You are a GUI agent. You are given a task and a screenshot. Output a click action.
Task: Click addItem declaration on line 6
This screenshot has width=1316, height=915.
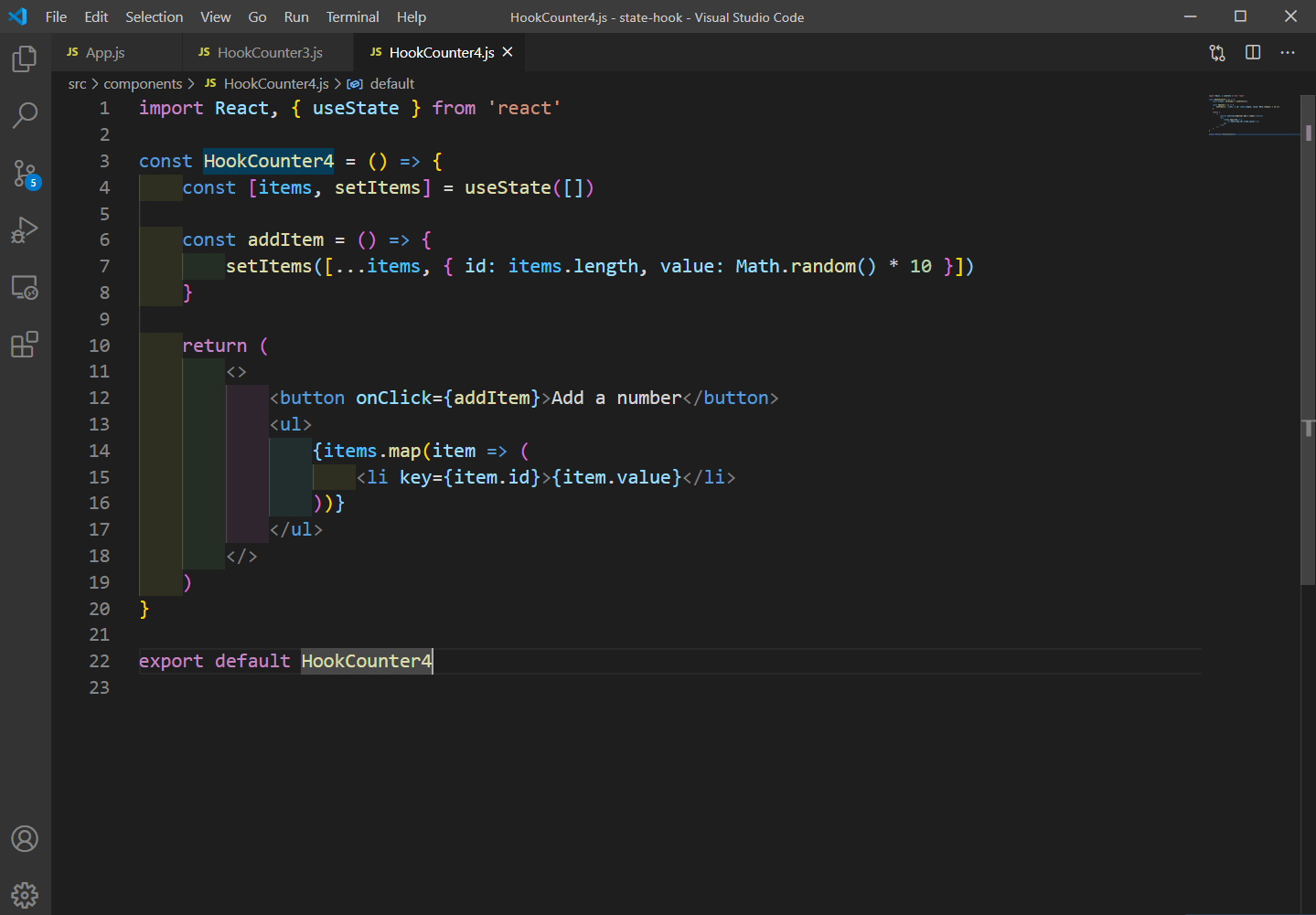click(285, 239)
